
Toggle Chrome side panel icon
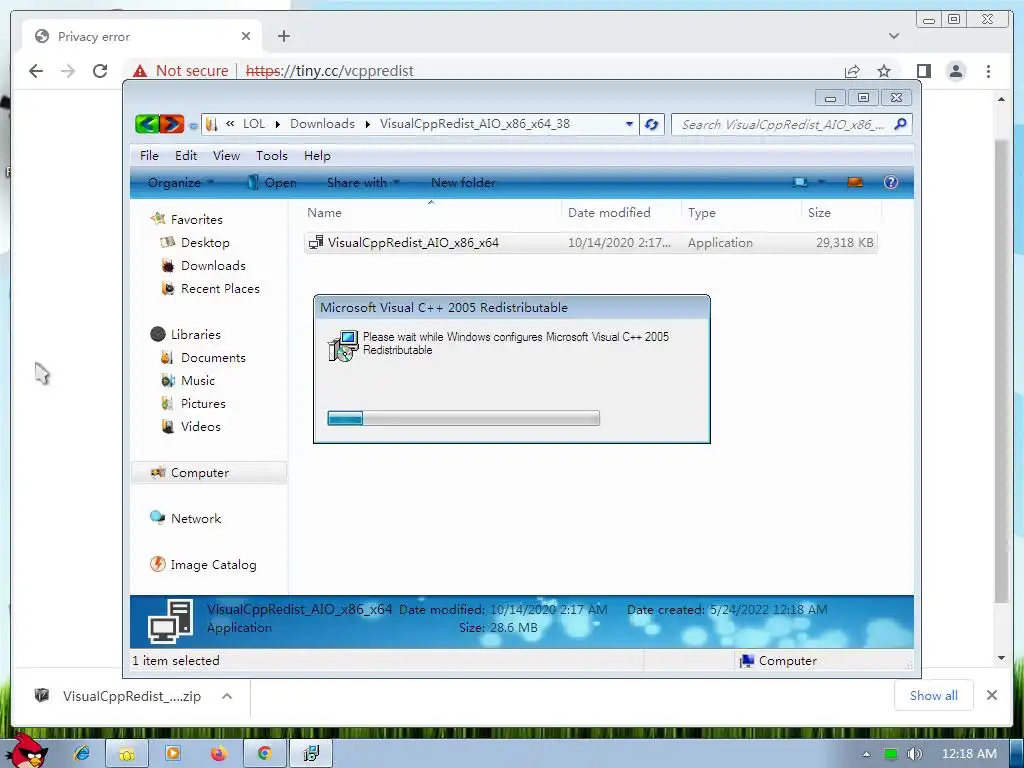[x=923, y=71]
